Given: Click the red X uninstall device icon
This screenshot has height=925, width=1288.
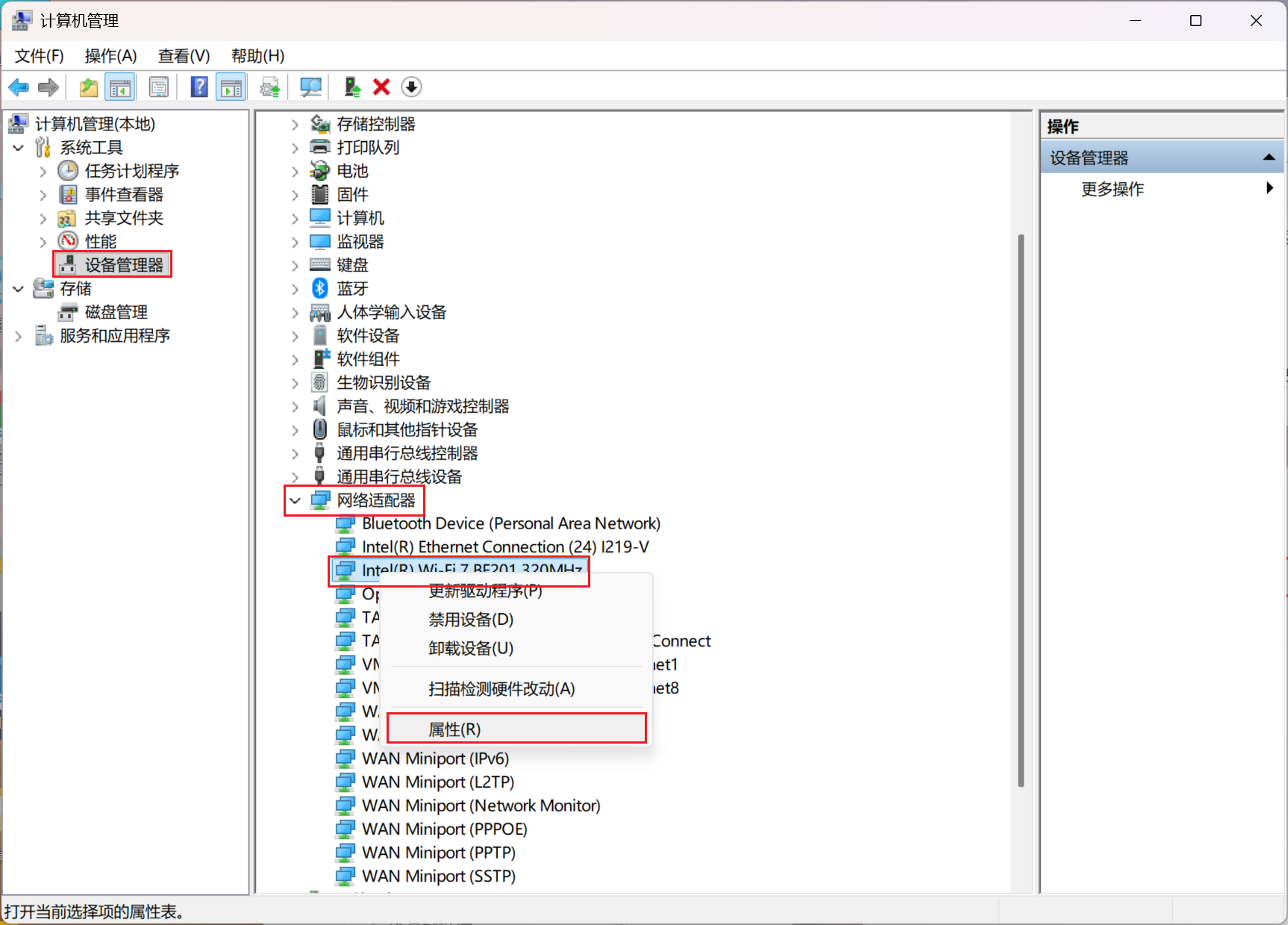Looking at the screenshot, I should tap(381, 87).
